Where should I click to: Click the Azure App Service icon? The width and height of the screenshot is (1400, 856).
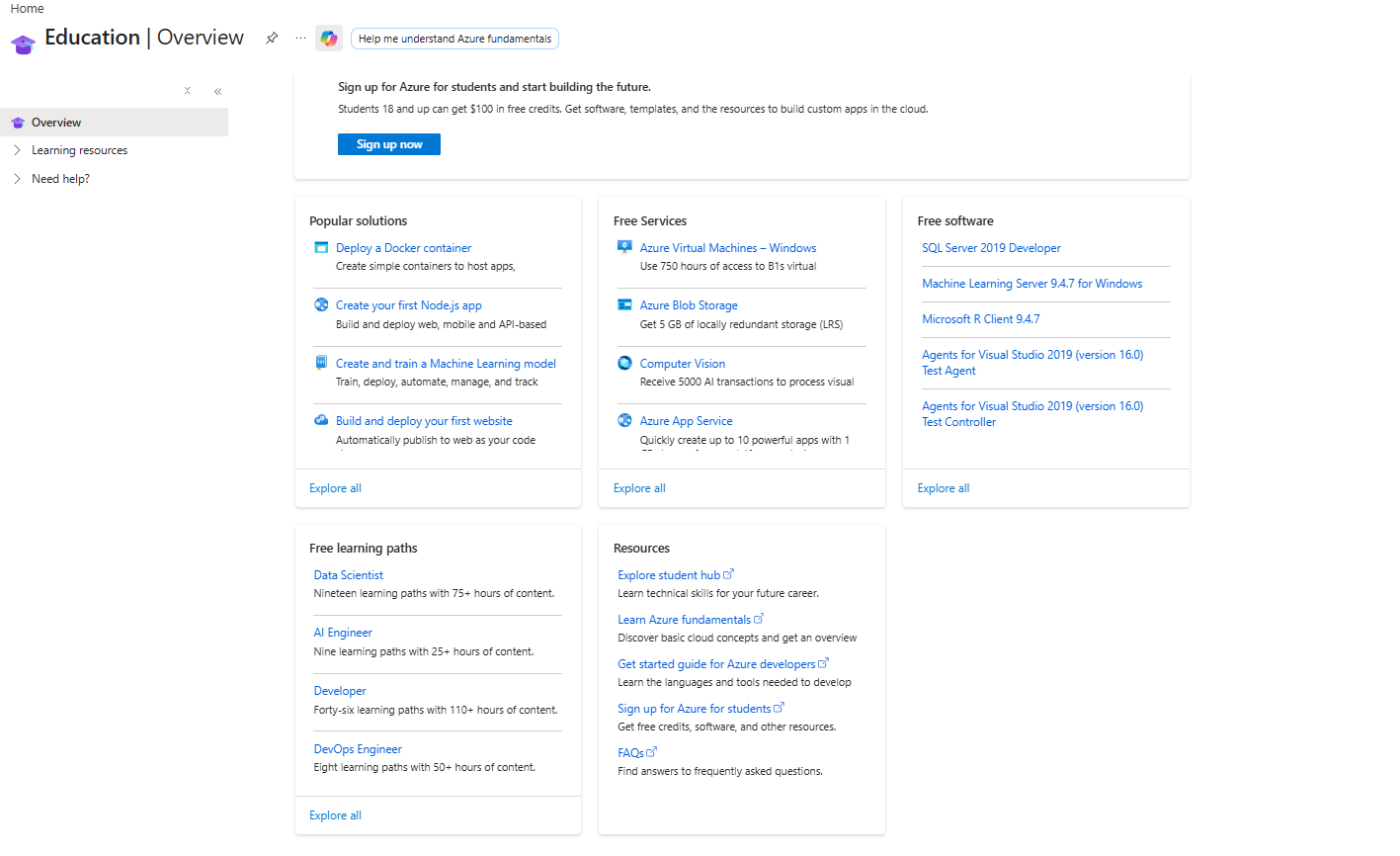(x=624, y=420)
